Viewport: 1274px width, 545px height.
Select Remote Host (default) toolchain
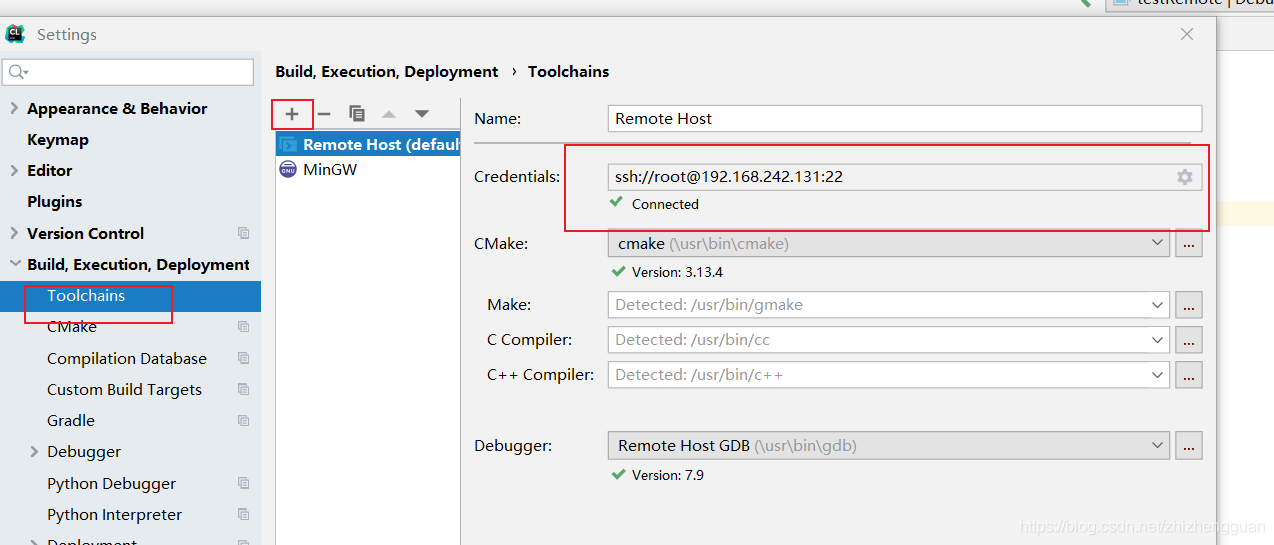click(x=368, y=145)
